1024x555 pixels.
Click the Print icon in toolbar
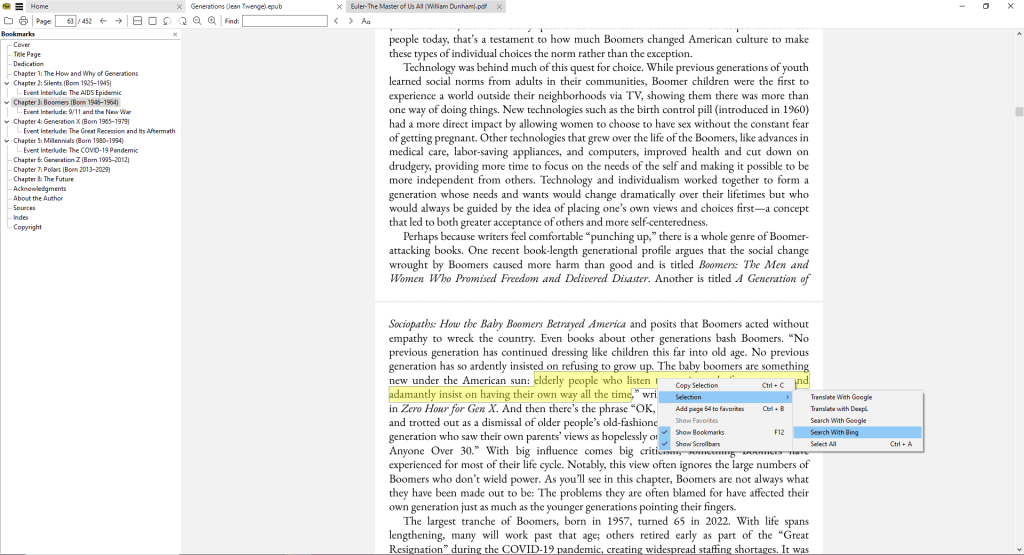22,21
